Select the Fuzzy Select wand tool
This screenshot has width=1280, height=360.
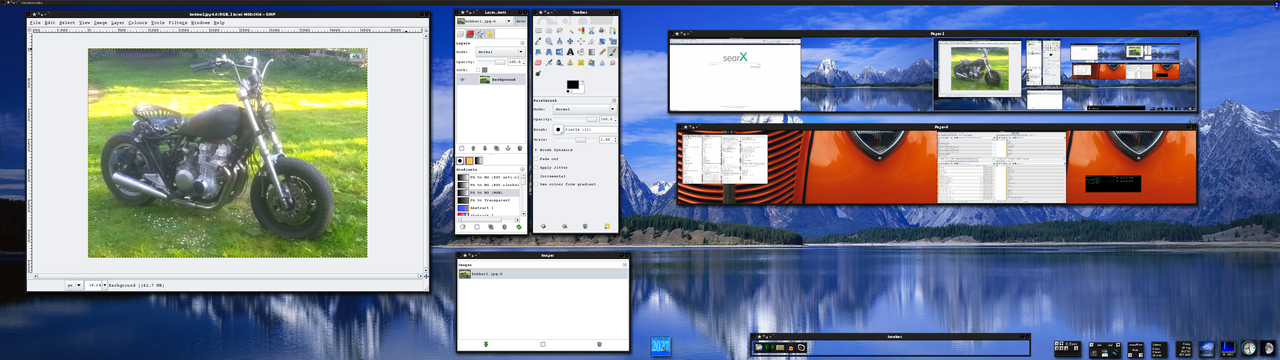click(570, 31)
